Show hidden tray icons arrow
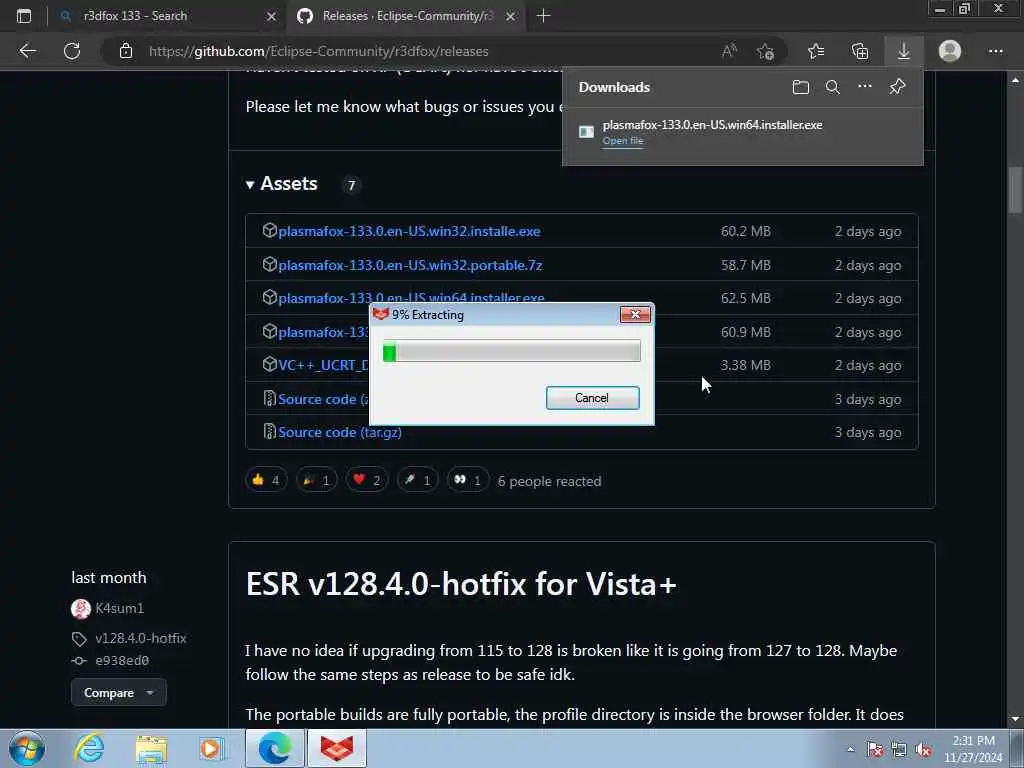 (x=850, y=749)
